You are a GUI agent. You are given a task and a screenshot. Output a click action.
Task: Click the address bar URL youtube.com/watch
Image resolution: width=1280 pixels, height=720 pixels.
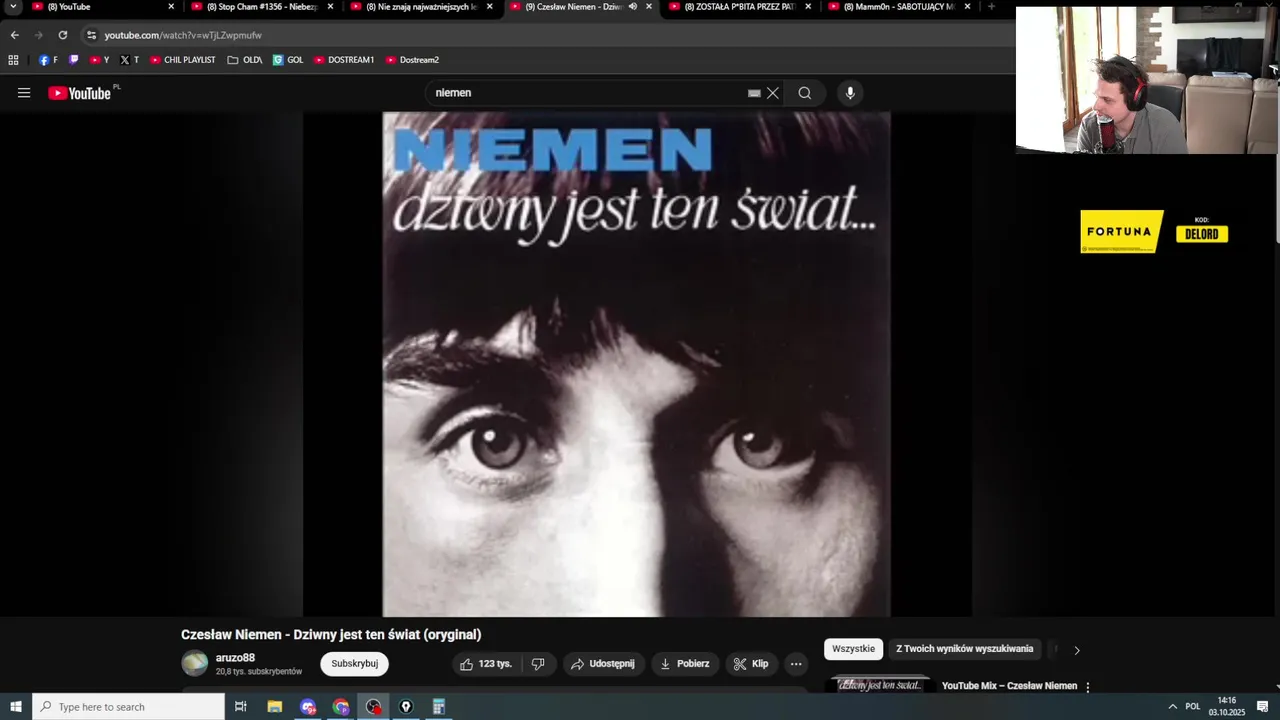point(183,35)
